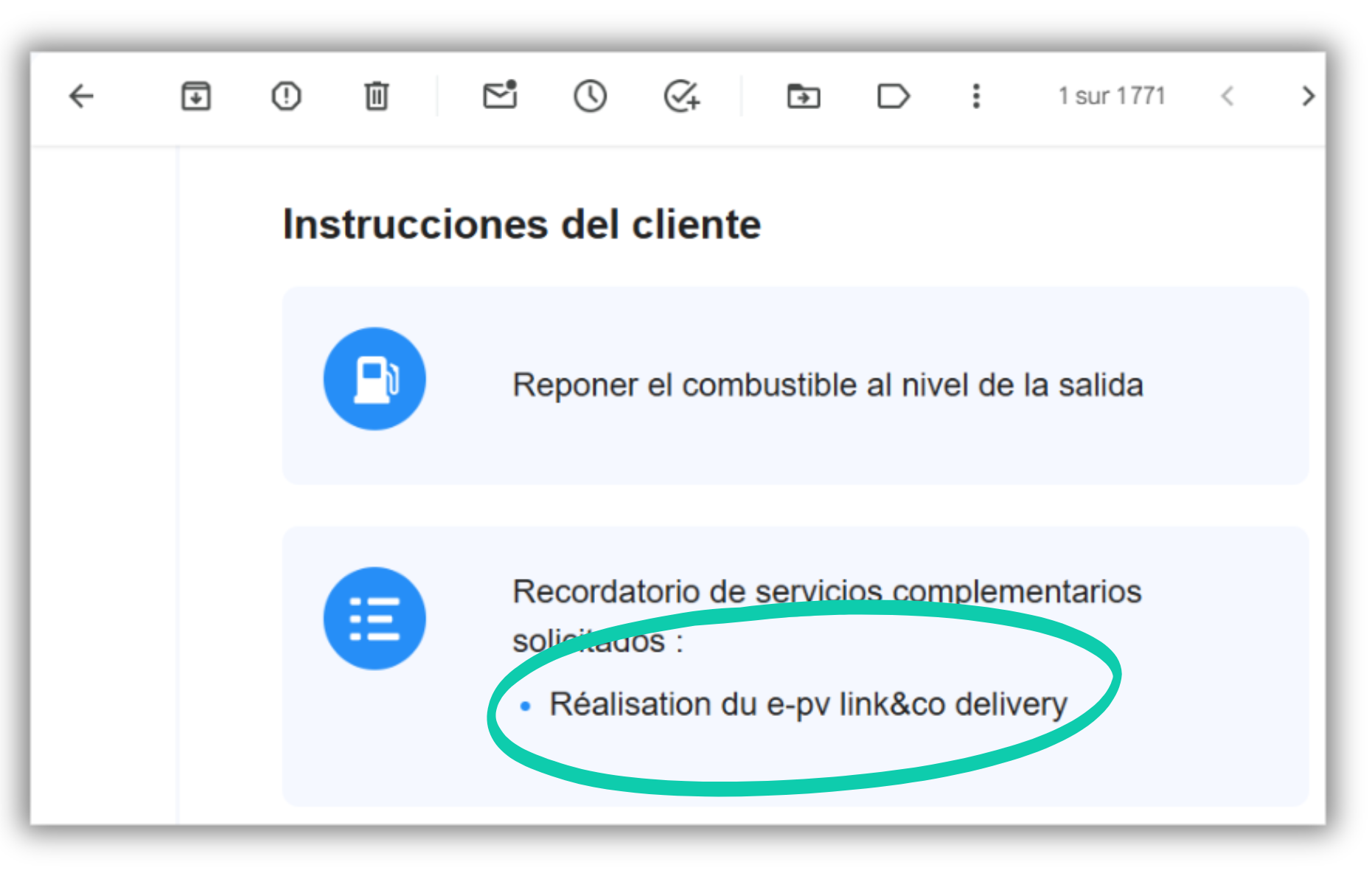
Task: Open the three-dot more options menu
Action: coord(976,96)
